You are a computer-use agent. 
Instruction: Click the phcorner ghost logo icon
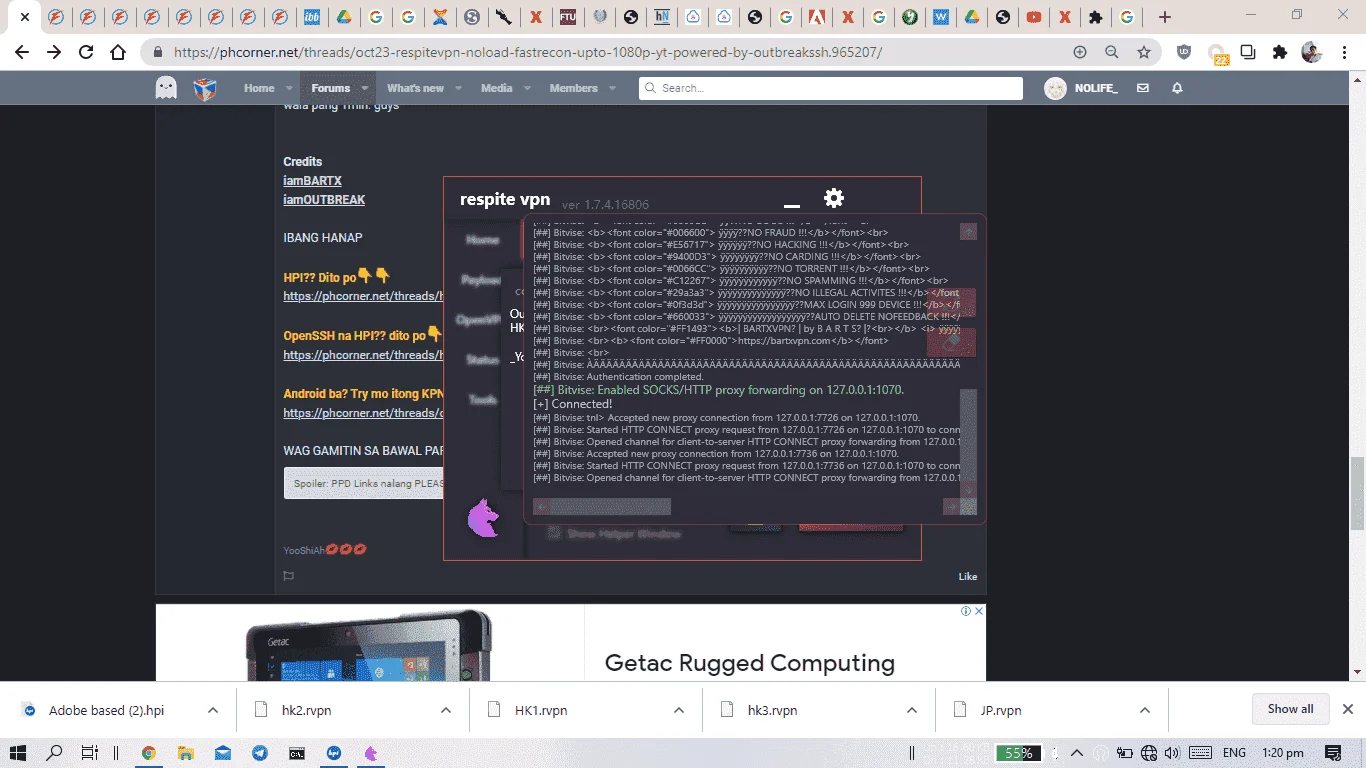click(166, 88)
